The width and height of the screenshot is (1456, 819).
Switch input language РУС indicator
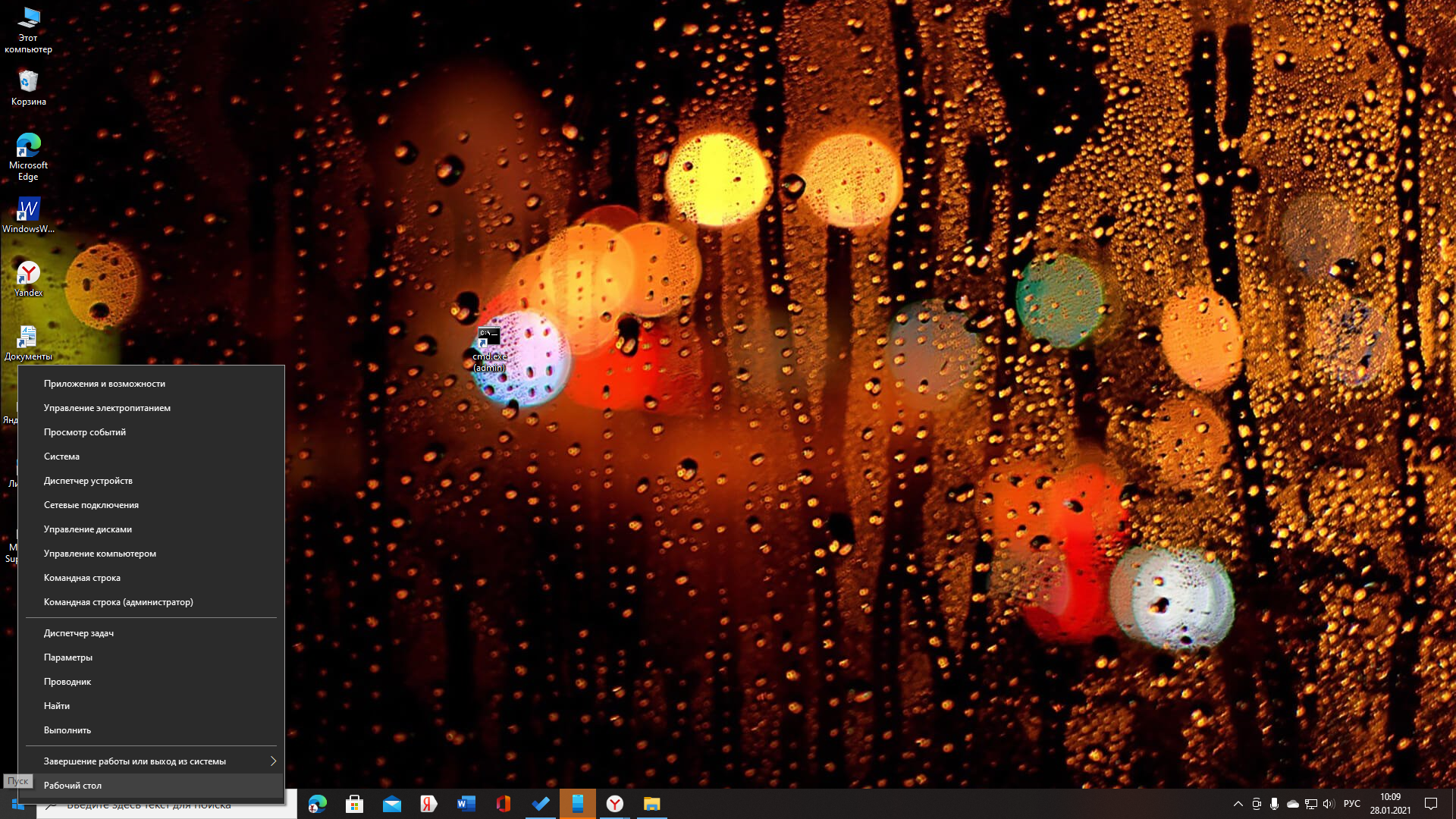coord(1352,804)
